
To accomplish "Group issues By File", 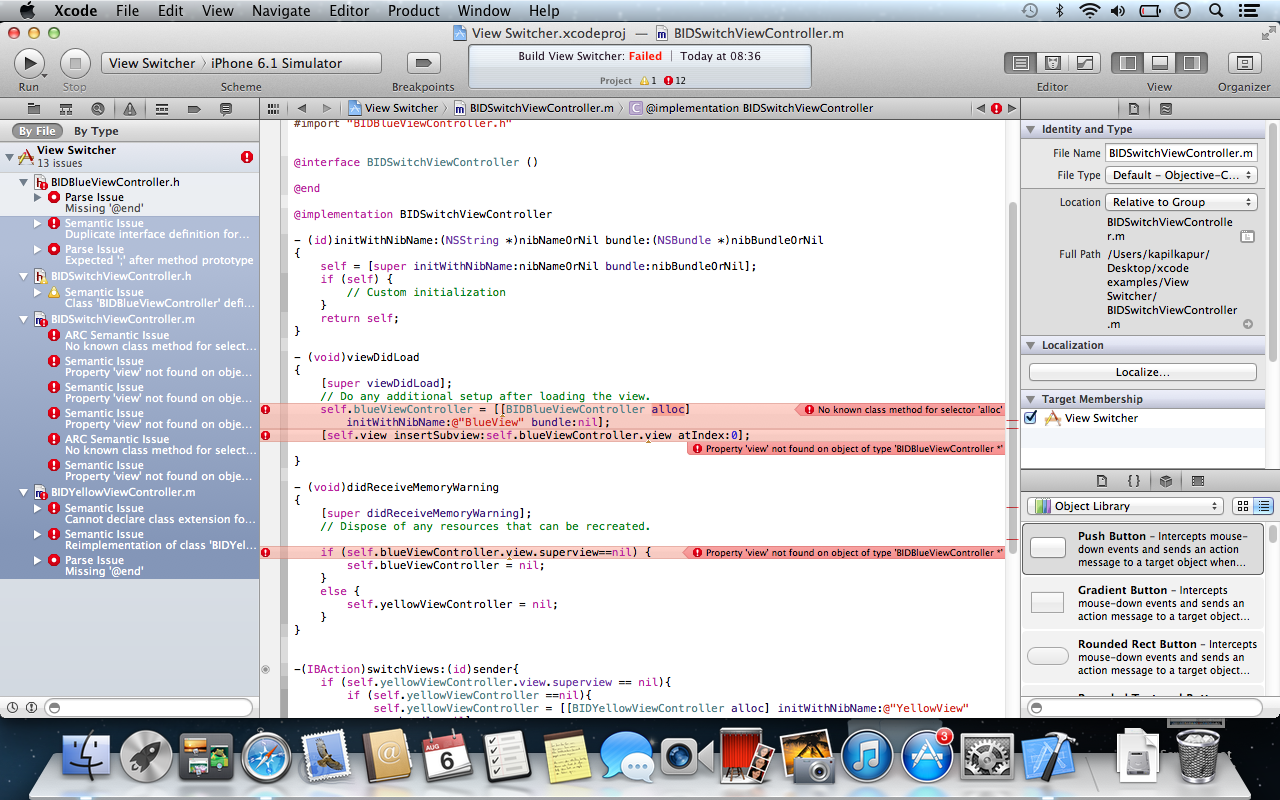I will [38, 131].
